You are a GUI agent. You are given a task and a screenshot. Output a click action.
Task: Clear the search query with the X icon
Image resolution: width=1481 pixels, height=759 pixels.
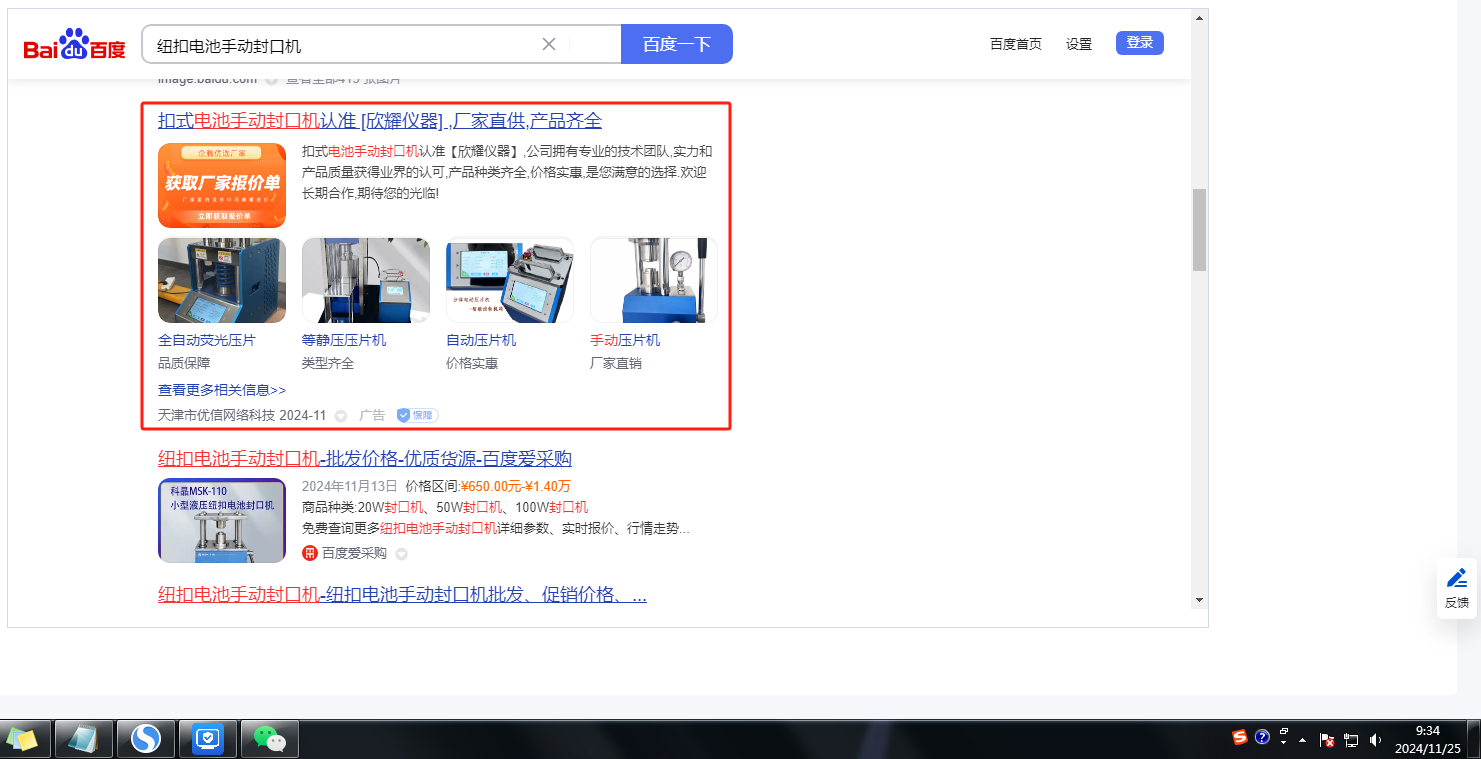click(549, 44)
